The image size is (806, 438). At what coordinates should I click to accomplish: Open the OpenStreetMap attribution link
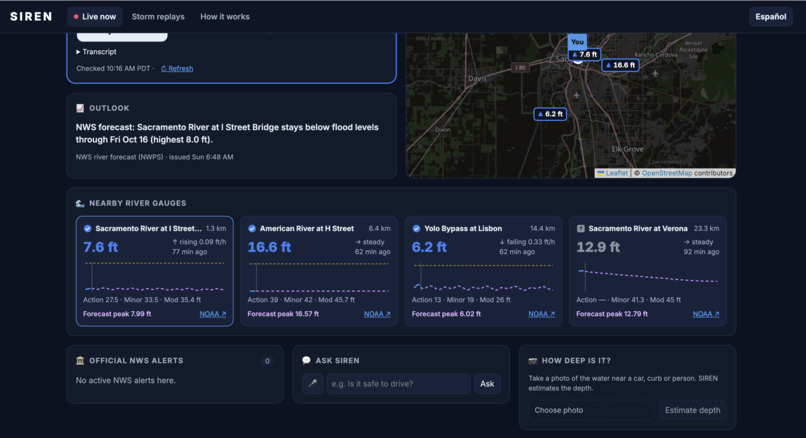tap(667, 173)
